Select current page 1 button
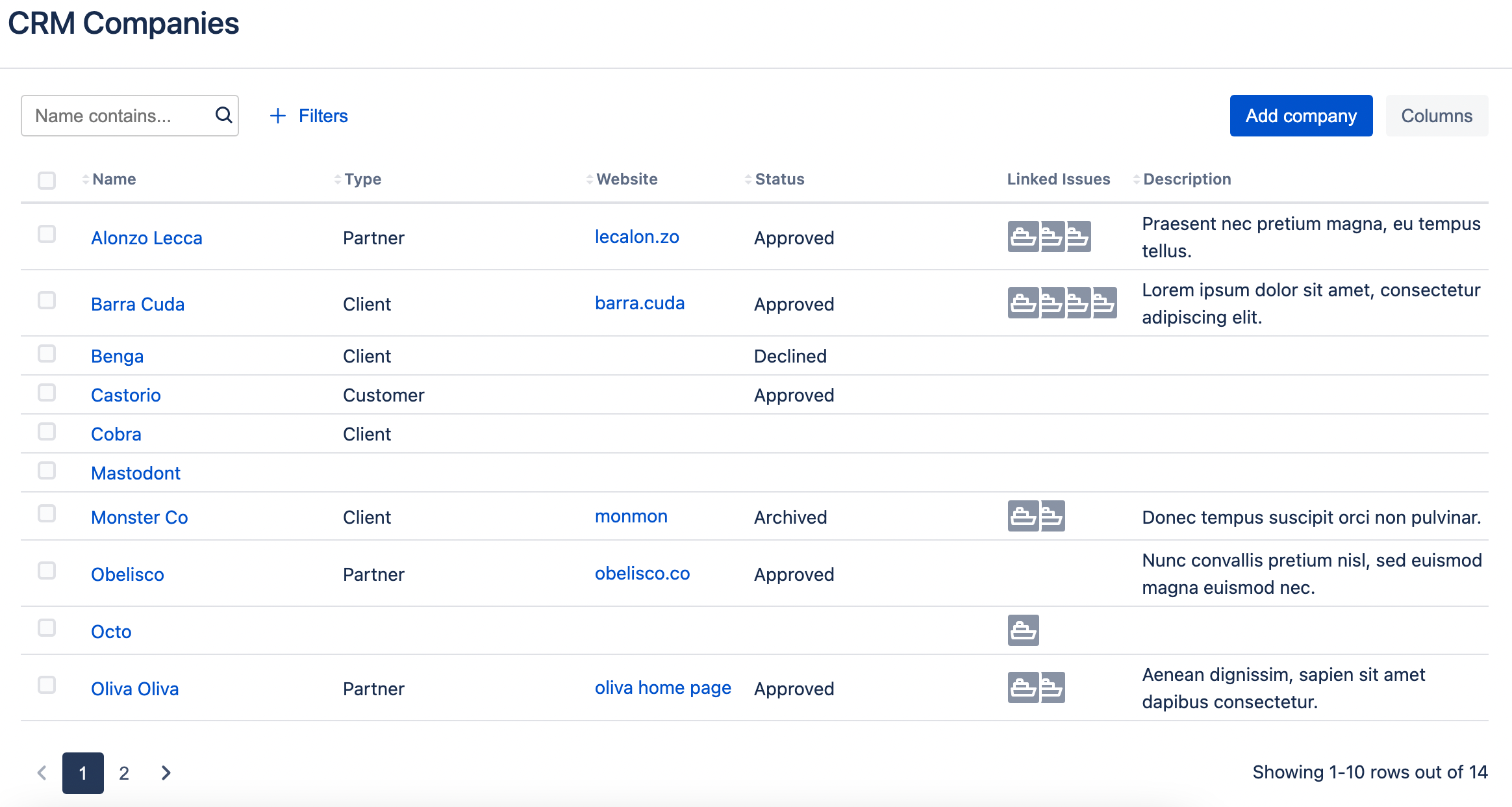This screenshot has width=1512, height=807. pyautogui.click(x=83, y=773)
